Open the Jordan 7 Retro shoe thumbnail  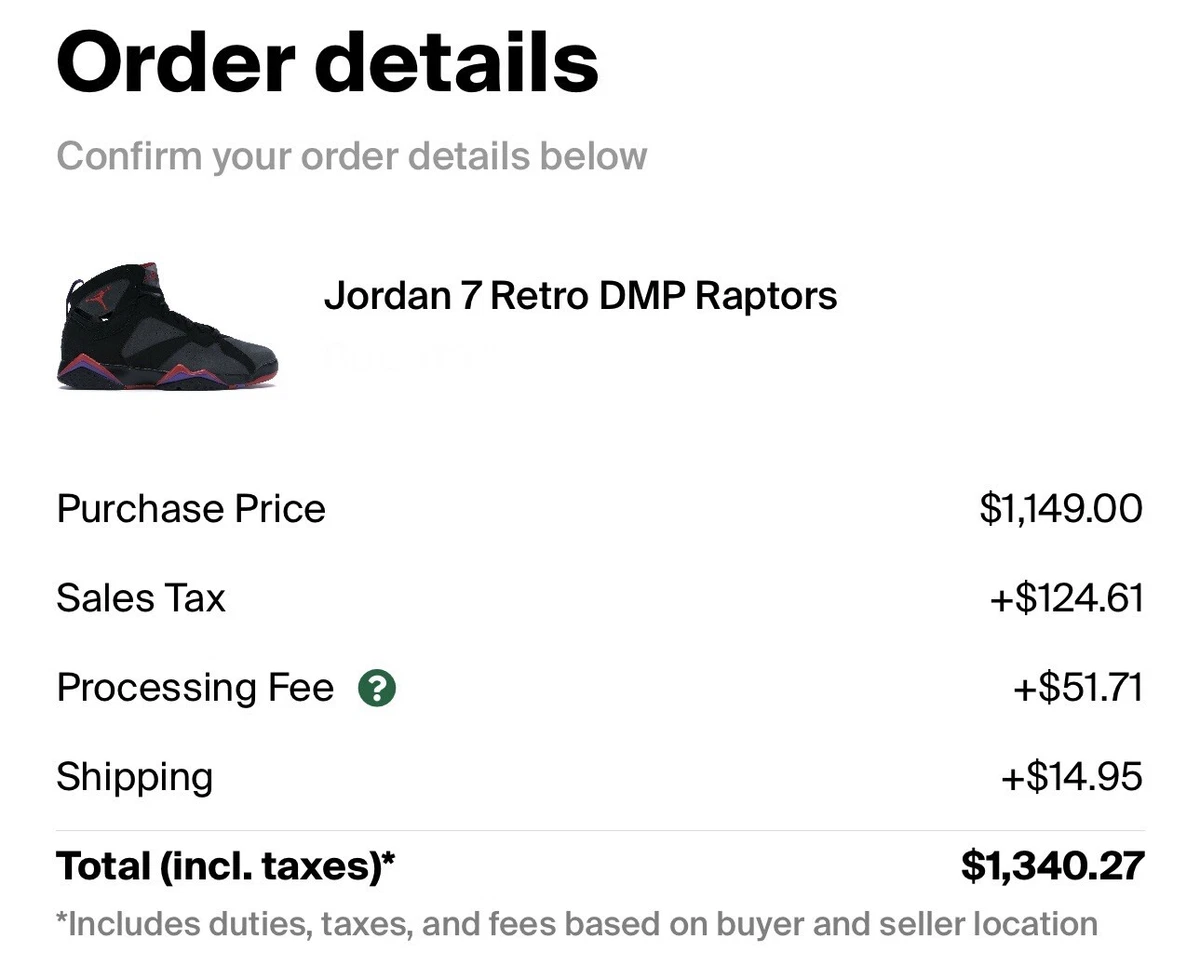[x=168, y=326]
